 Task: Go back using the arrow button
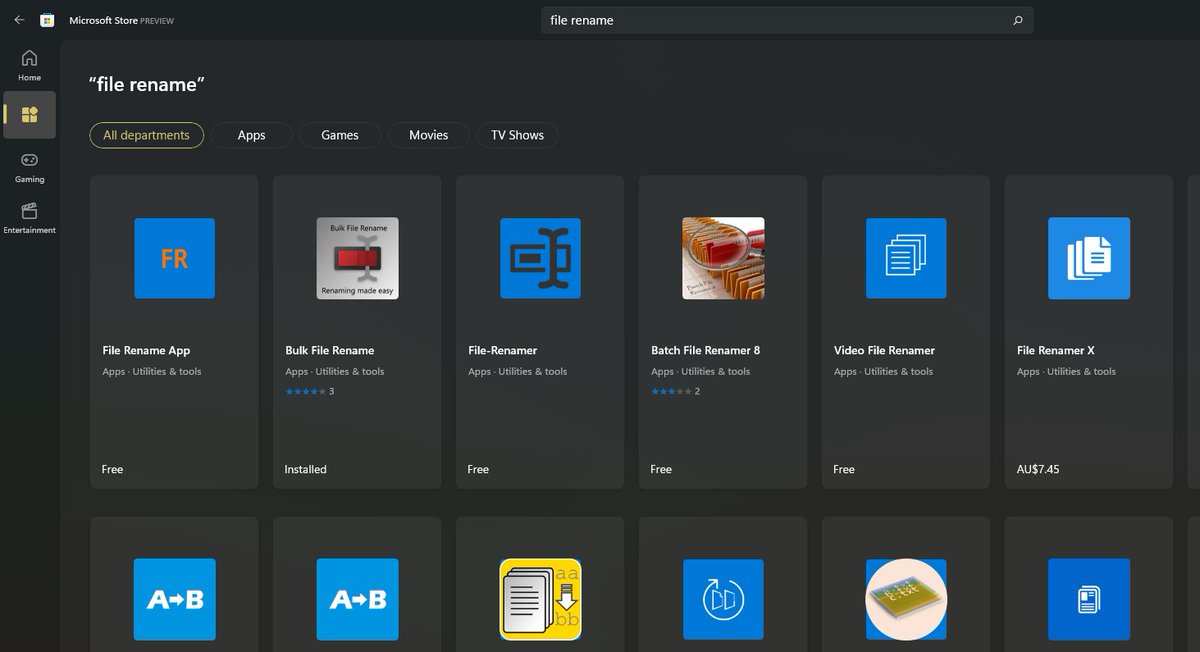18,19
